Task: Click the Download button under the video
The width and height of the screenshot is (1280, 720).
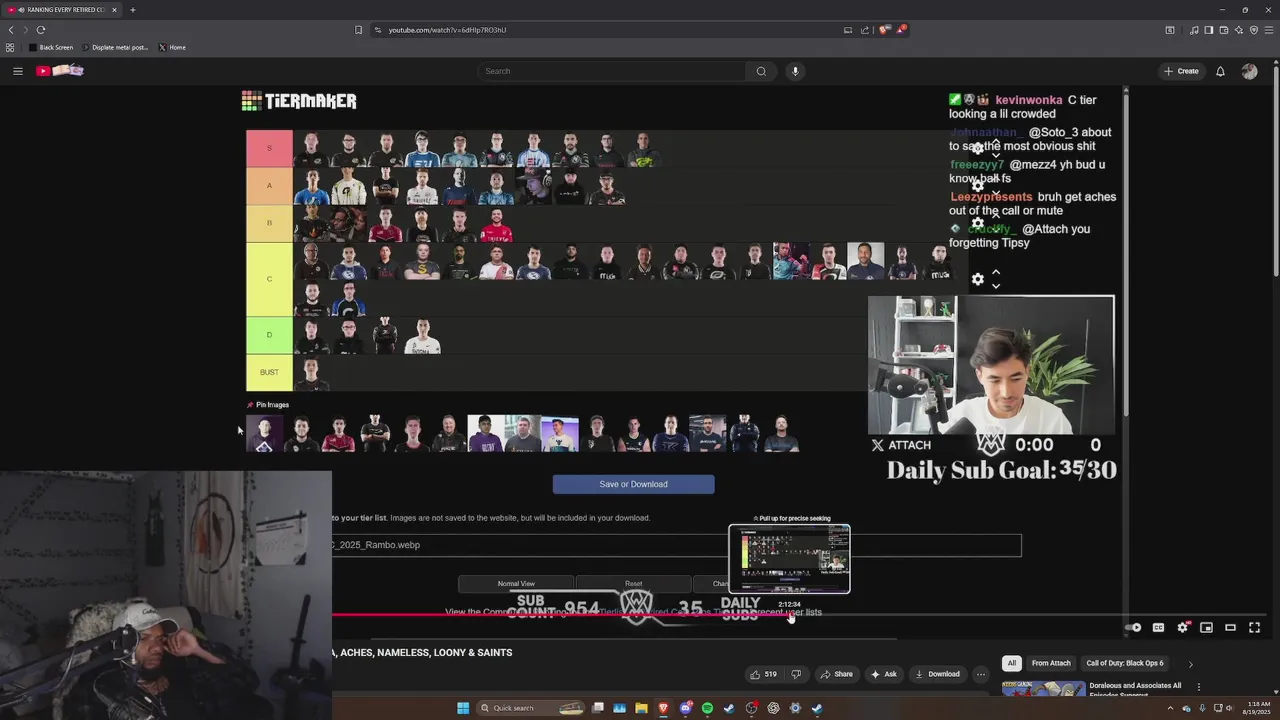Action: coord(937,674)
